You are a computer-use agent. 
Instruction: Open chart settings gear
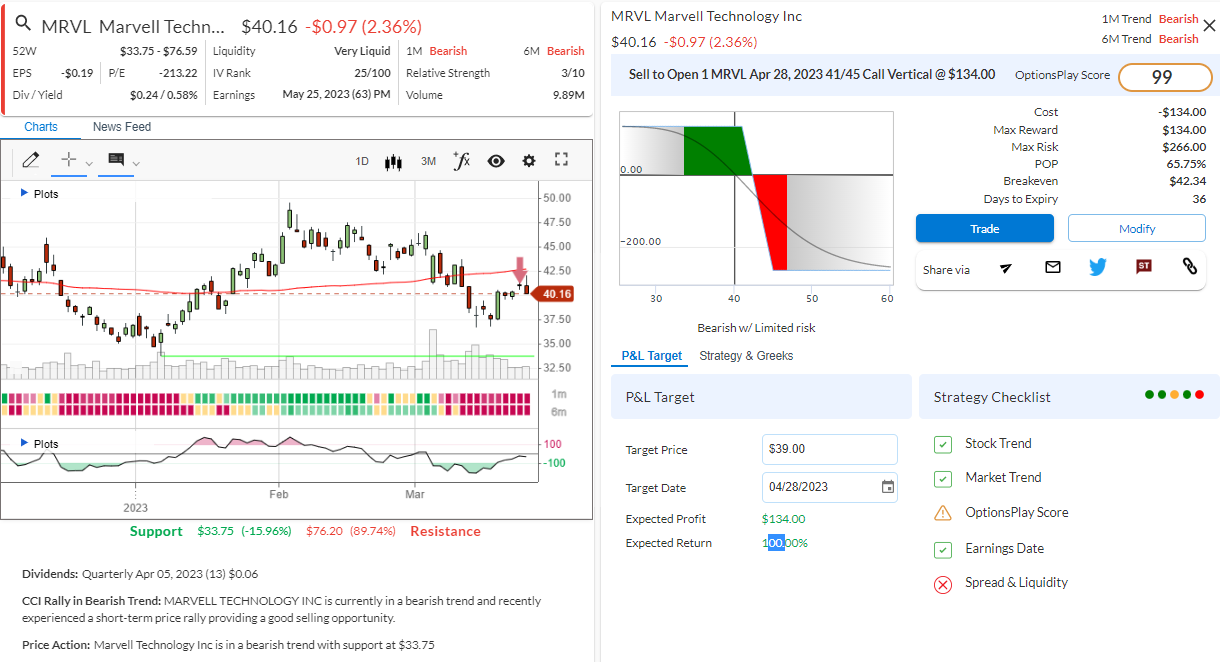coord(529,161)
